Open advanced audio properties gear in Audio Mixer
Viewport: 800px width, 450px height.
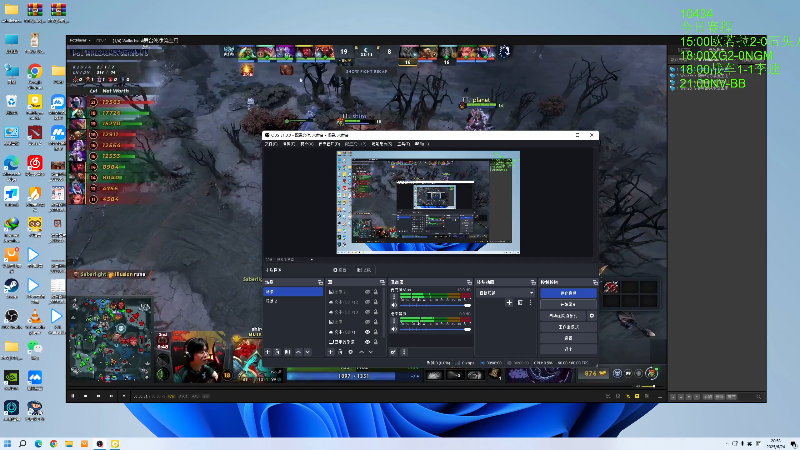393,352
